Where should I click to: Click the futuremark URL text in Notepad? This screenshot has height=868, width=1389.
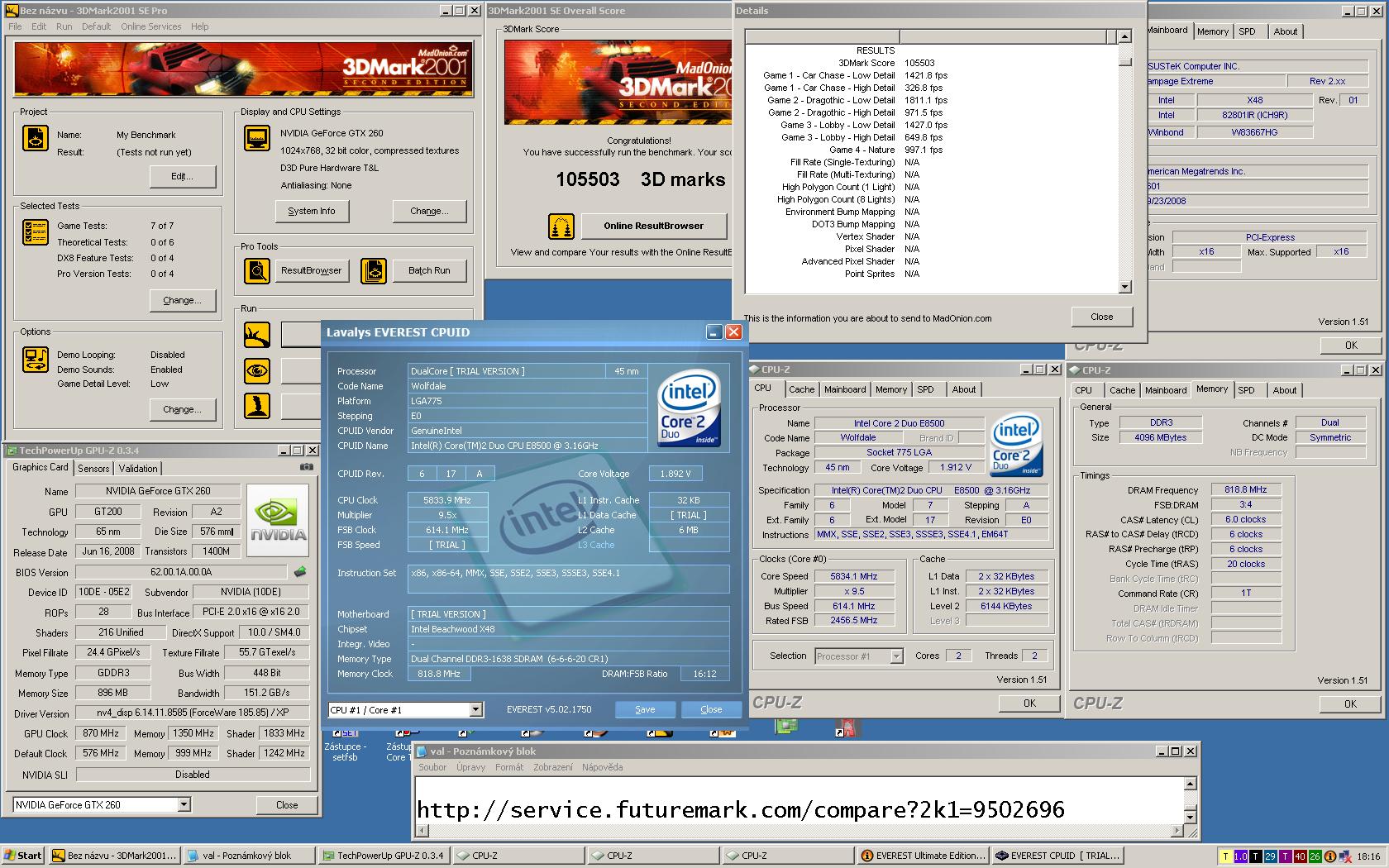[741, 809]
